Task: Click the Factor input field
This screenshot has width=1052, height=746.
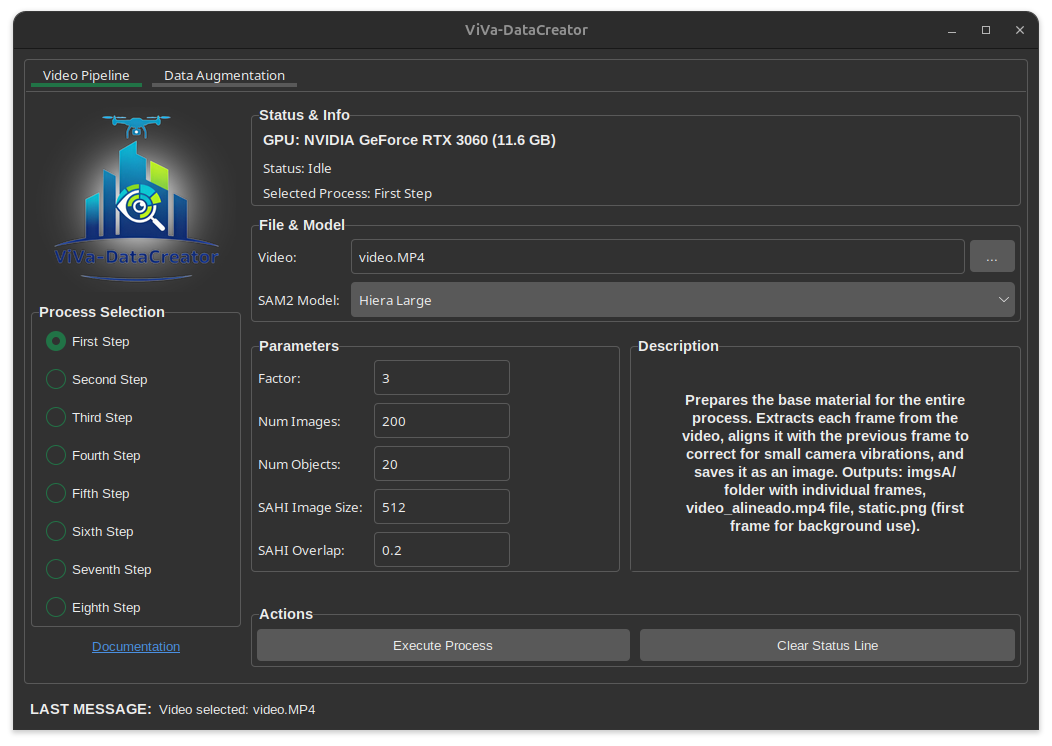Action: (x=441, y=377)
